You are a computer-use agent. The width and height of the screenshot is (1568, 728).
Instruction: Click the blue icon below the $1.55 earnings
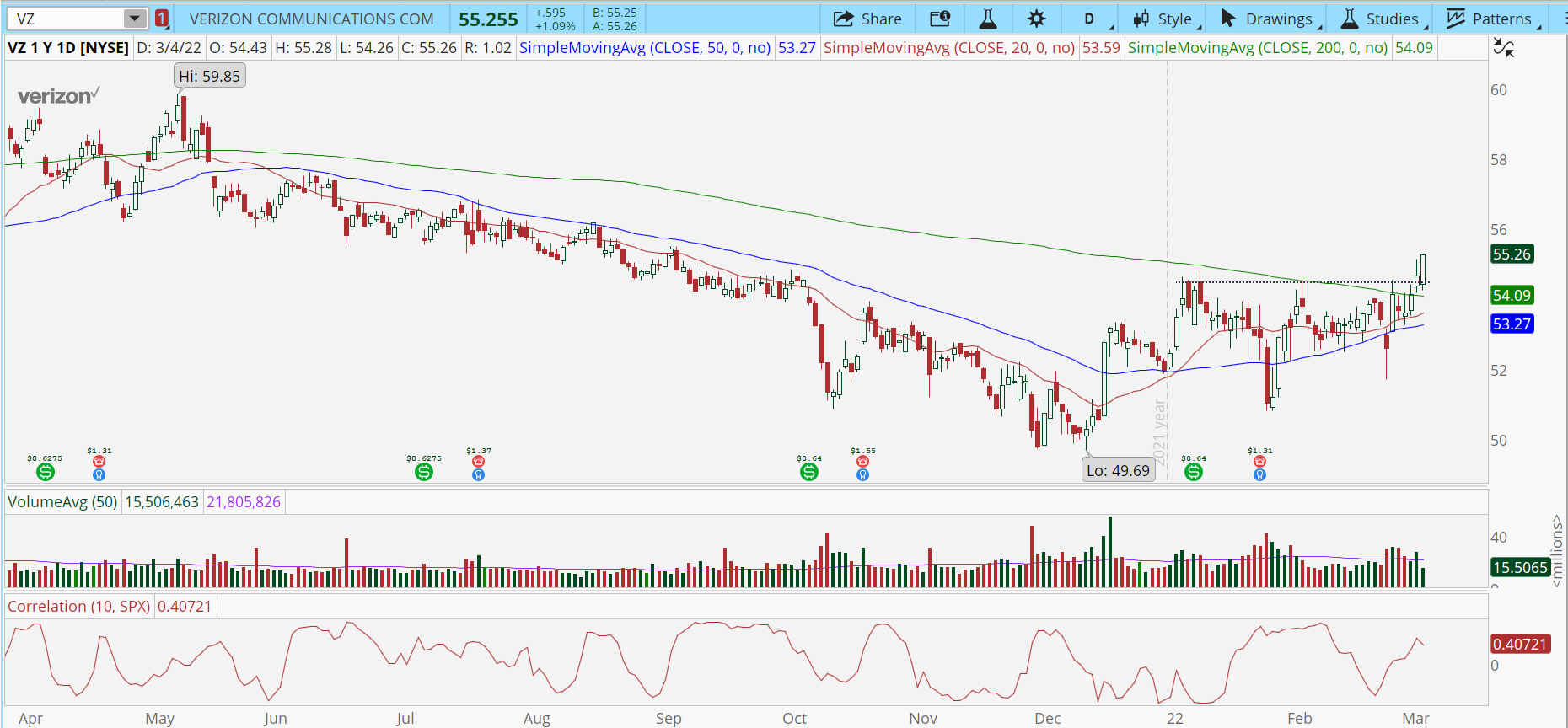pos(862,475)
